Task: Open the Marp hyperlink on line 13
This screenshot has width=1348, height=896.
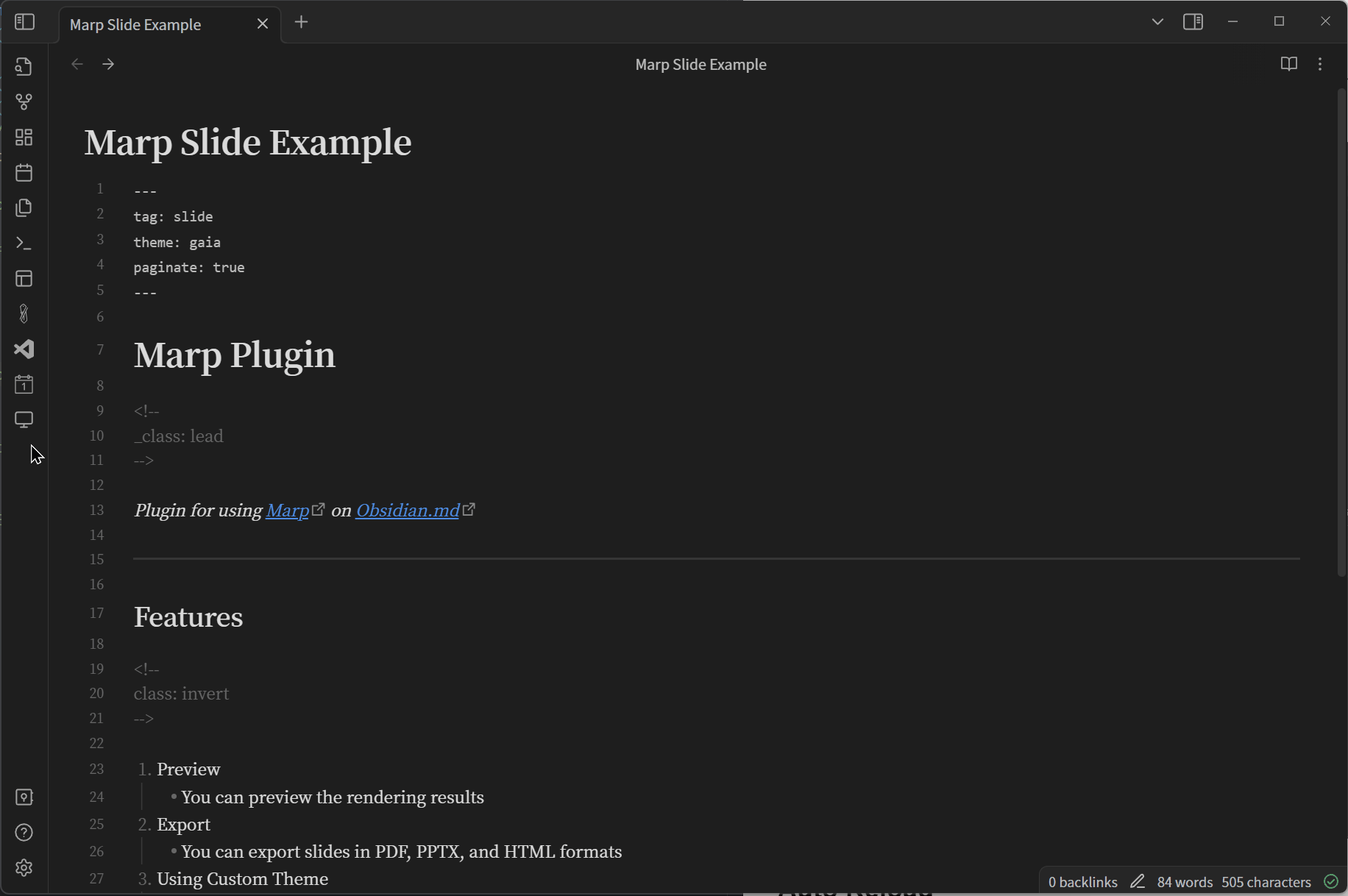Action: click(288, 510)
